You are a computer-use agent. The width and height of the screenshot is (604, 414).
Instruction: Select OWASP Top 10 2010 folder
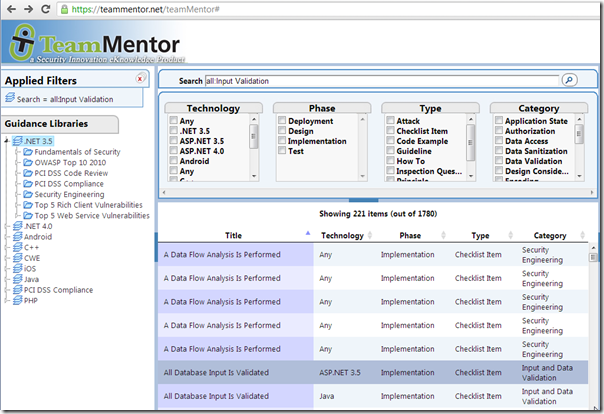tap(70, 163)
